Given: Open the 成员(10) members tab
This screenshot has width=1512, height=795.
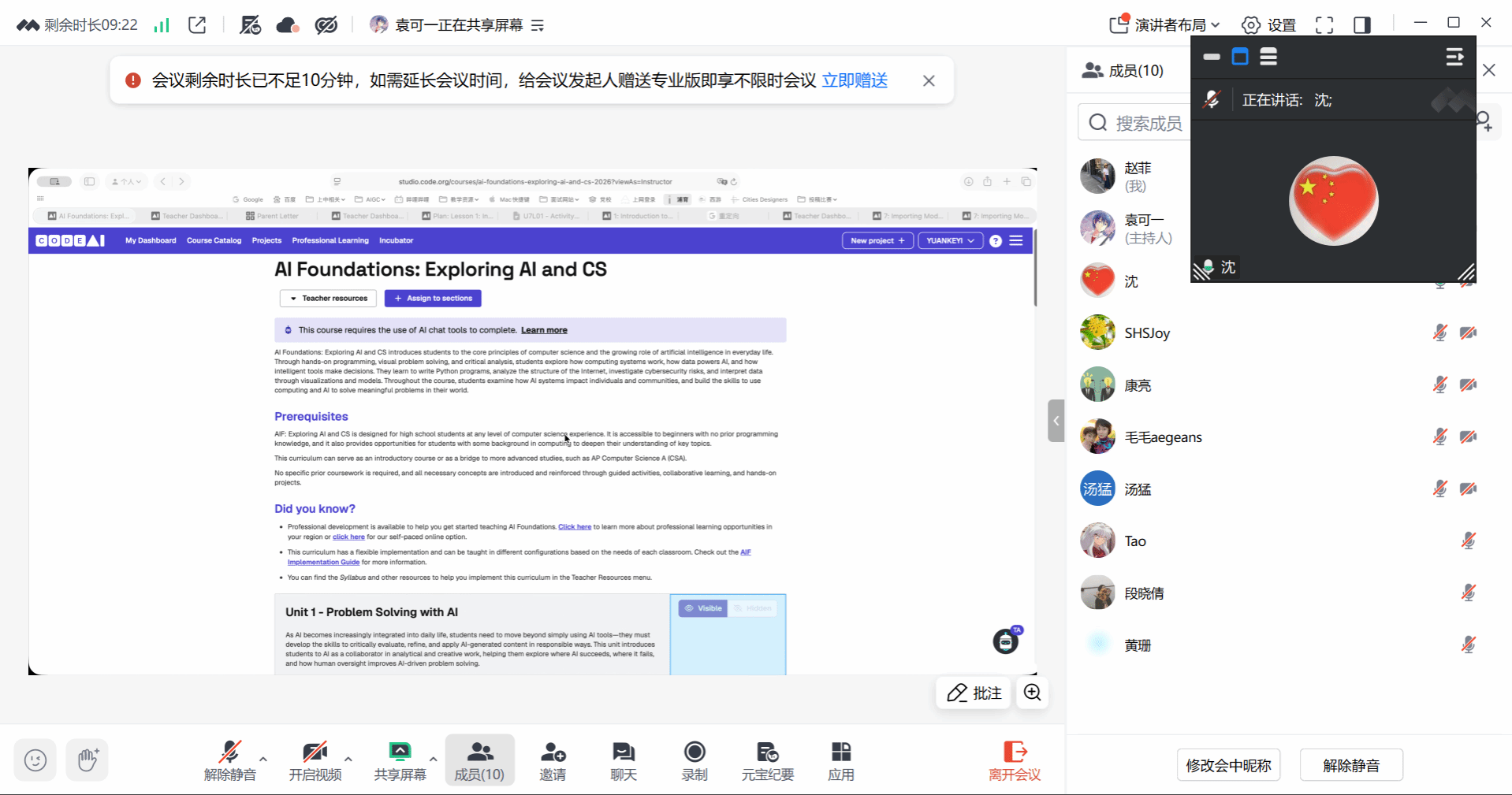Looking at the screenshot, I should [479, 761].
